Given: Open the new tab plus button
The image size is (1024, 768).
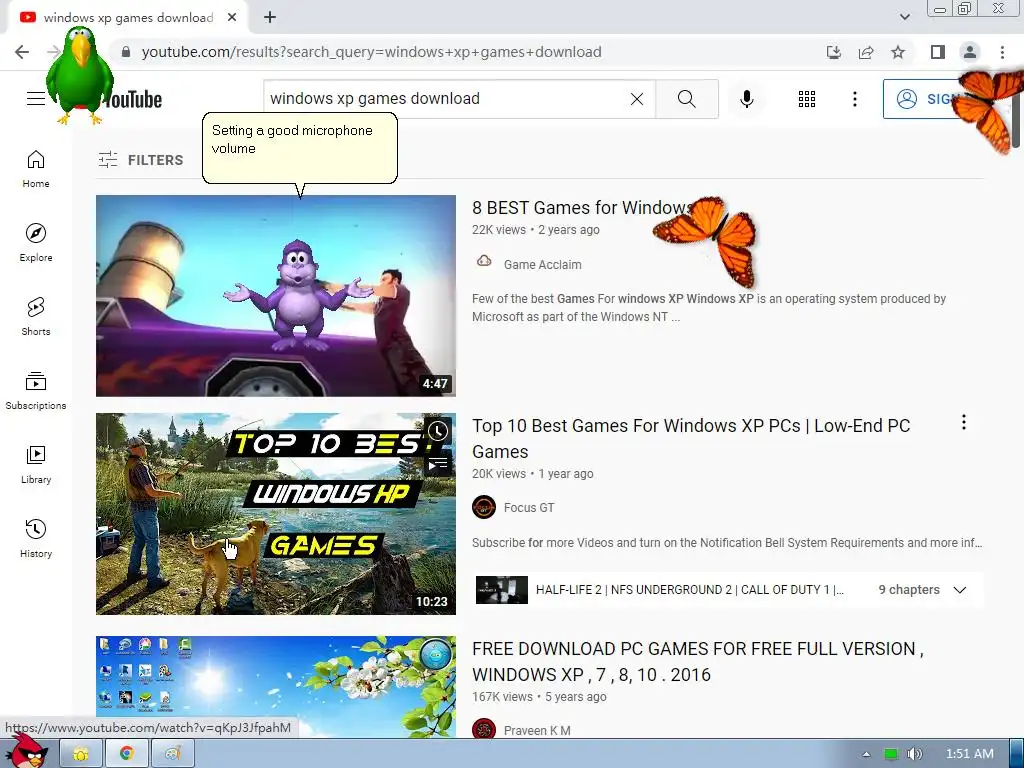Looking at the screenshot, I should click(270, 18).
